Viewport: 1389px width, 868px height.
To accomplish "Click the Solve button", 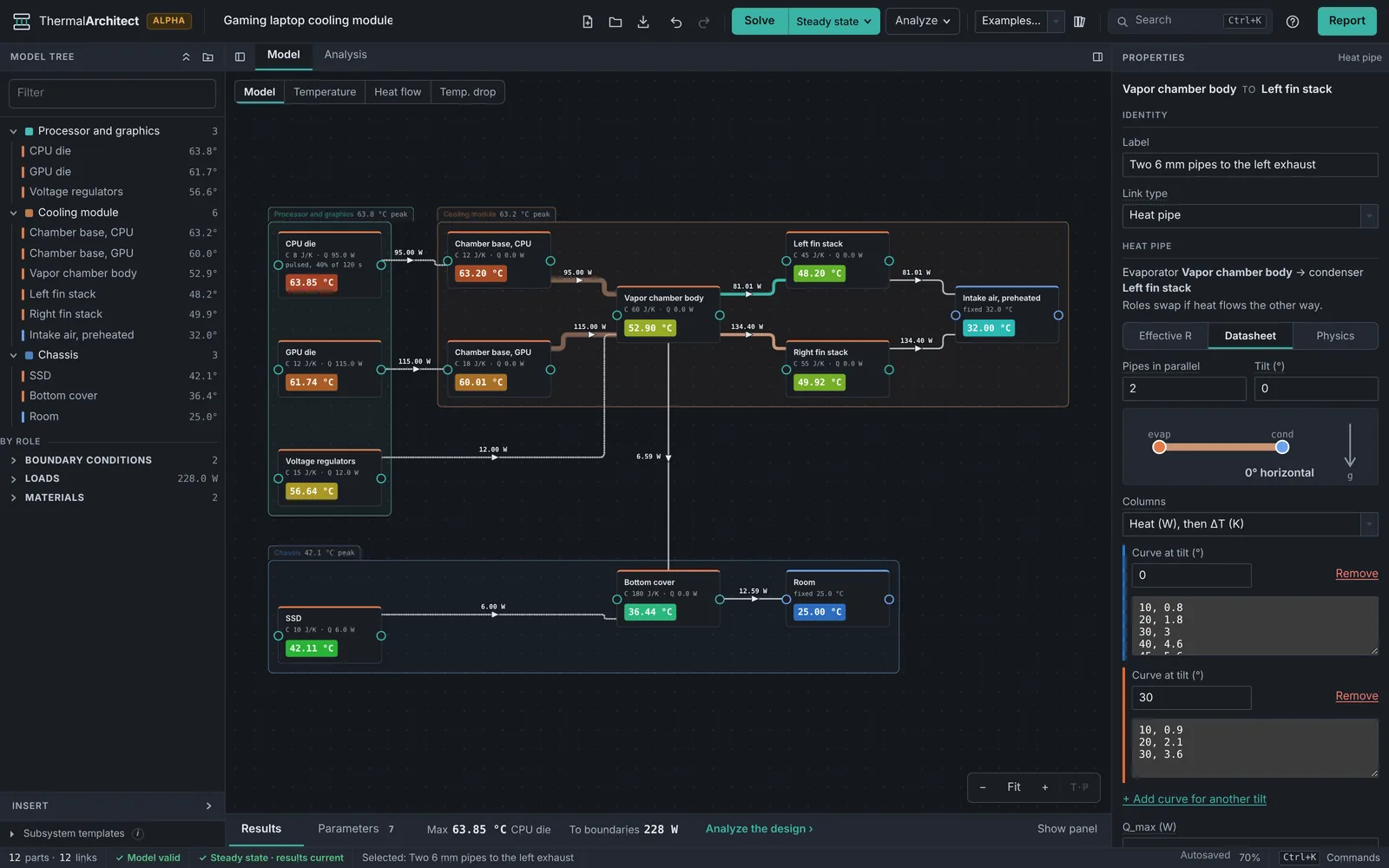I will coord(760,22).
